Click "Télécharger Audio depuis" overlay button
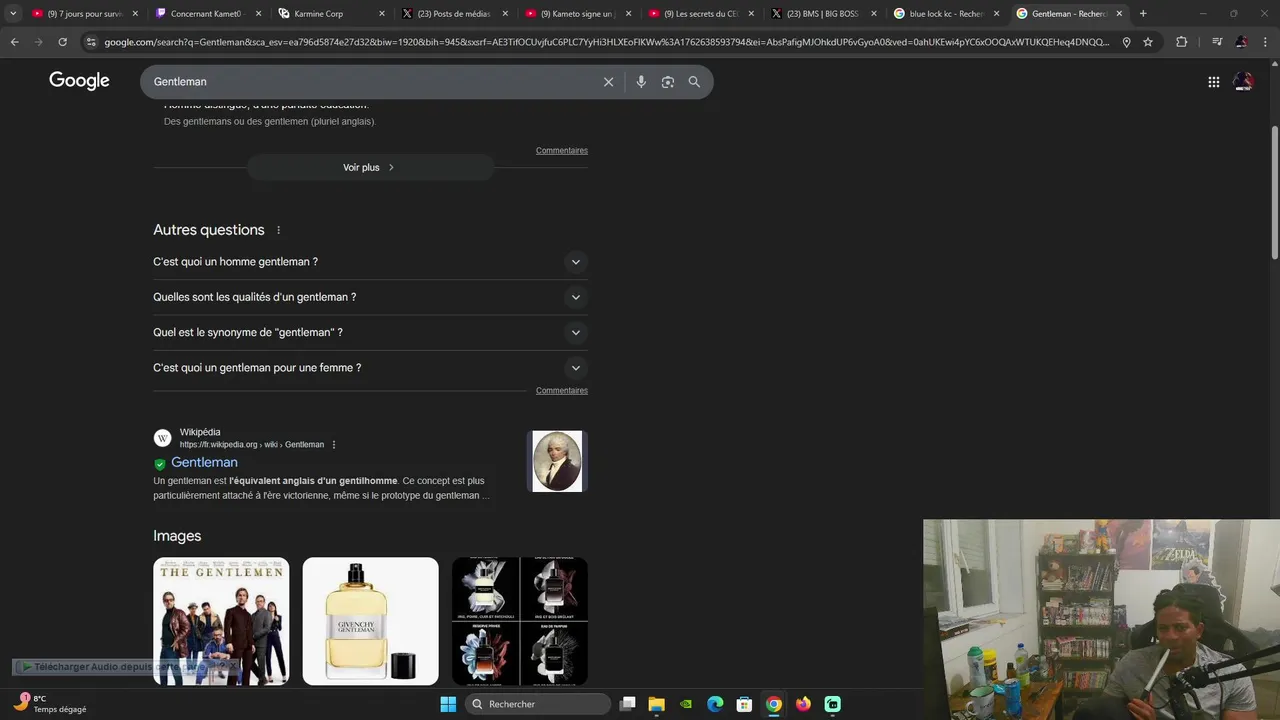The image size is (1280, 720). pyautogui.click(x=117, y=667)
